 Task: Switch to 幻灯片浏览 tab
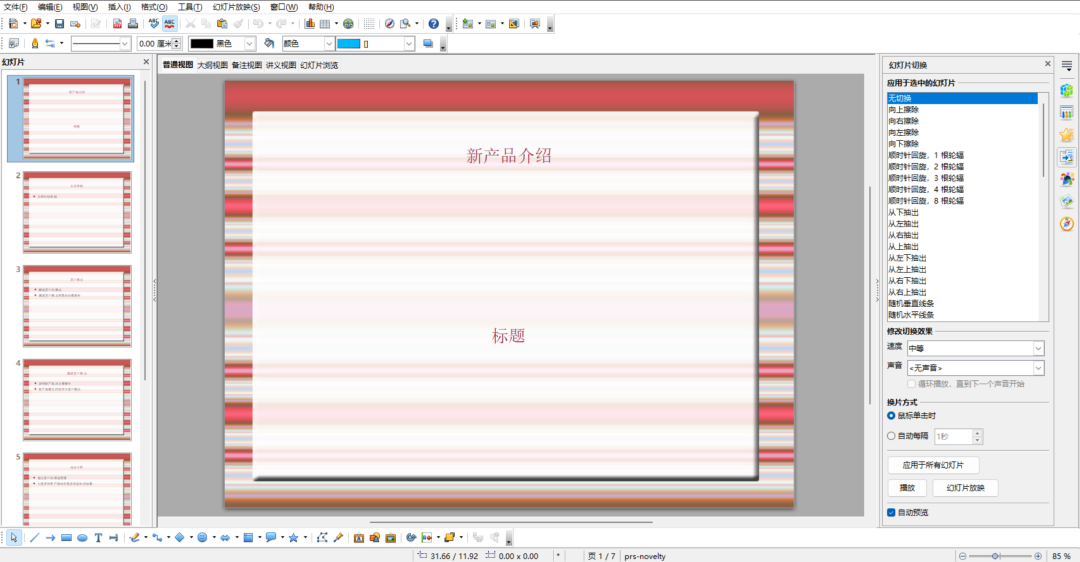tap(319, 65)
